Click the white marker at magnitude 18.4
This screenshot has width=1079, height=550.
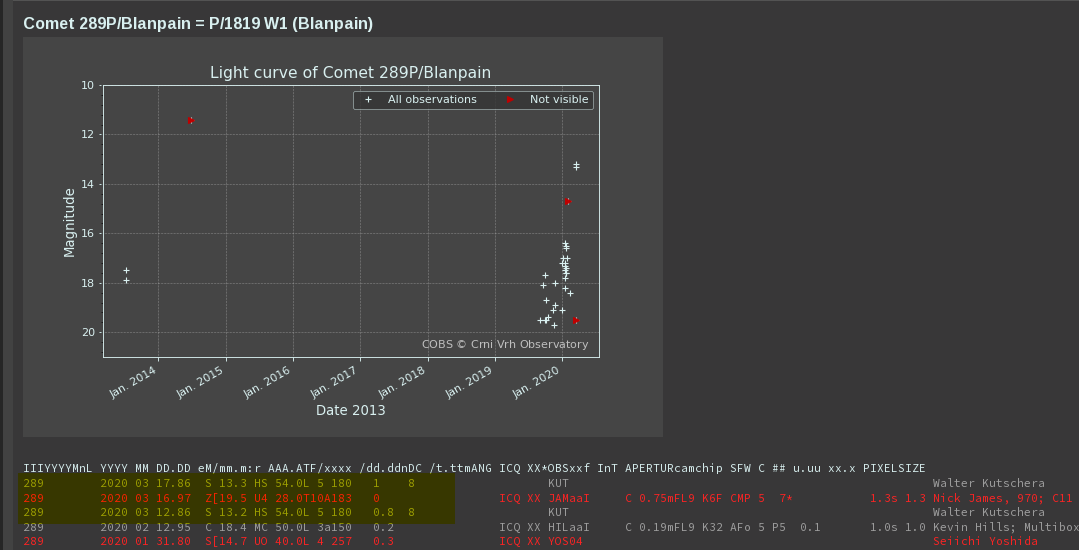point(570,293)
